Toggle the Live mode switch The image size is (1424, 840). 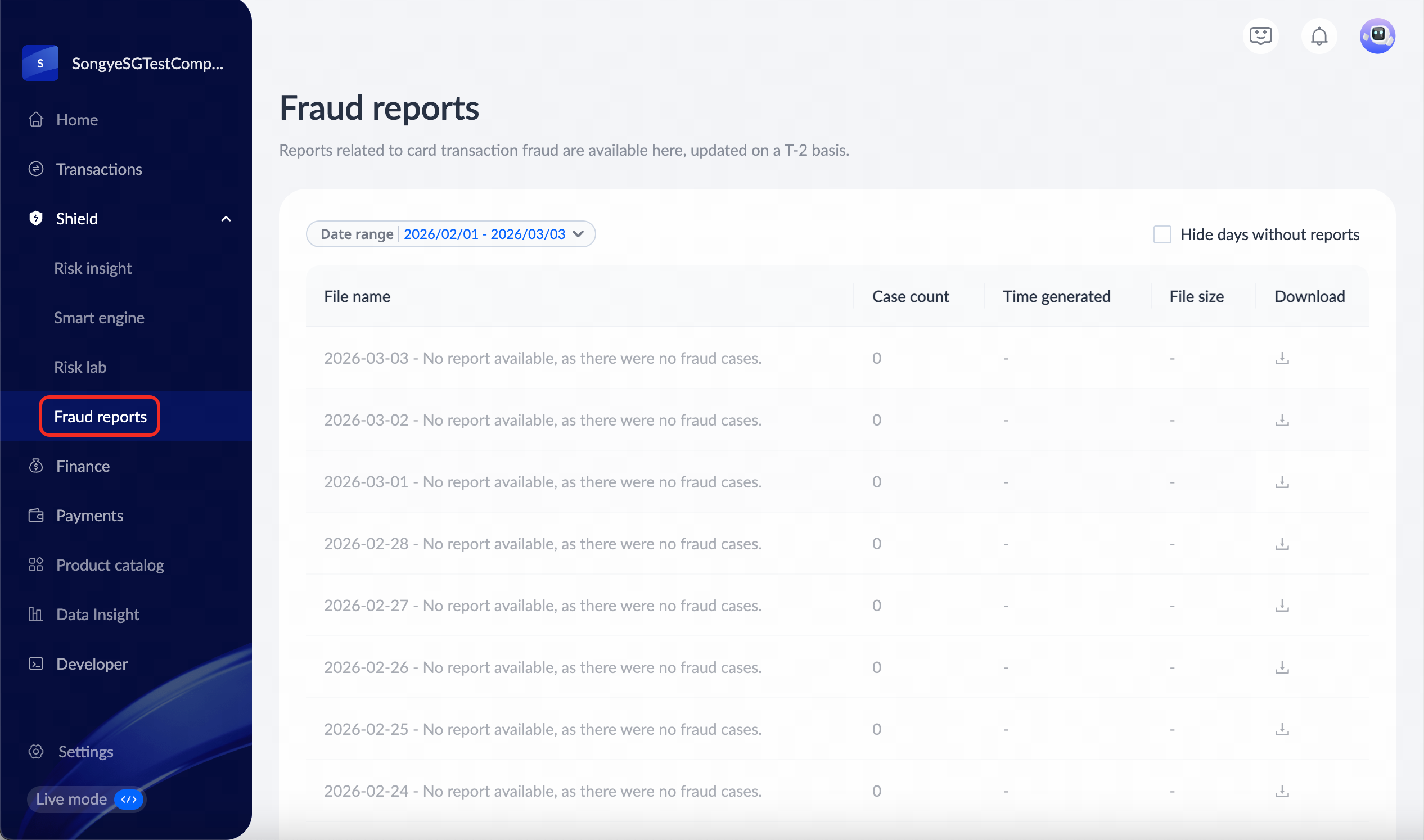tap(129, 800)
